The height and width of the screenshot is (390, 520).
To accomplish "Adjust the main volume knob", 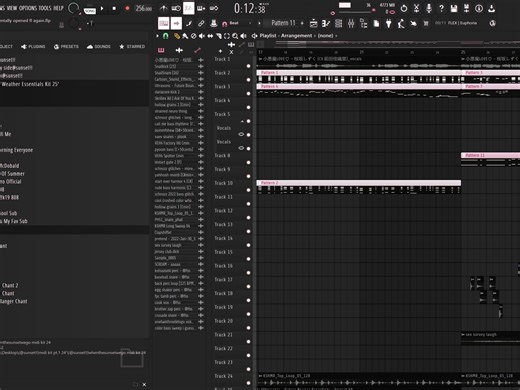I will coord(73,9).
